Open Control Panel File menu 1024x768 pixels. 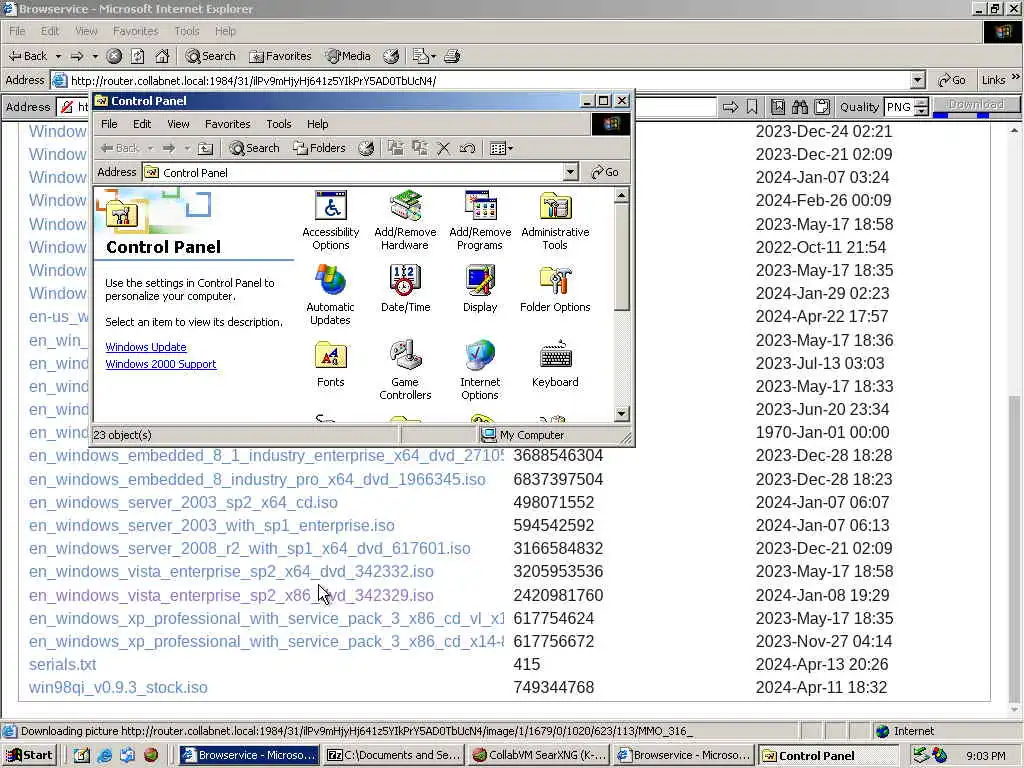pos(109,124)
